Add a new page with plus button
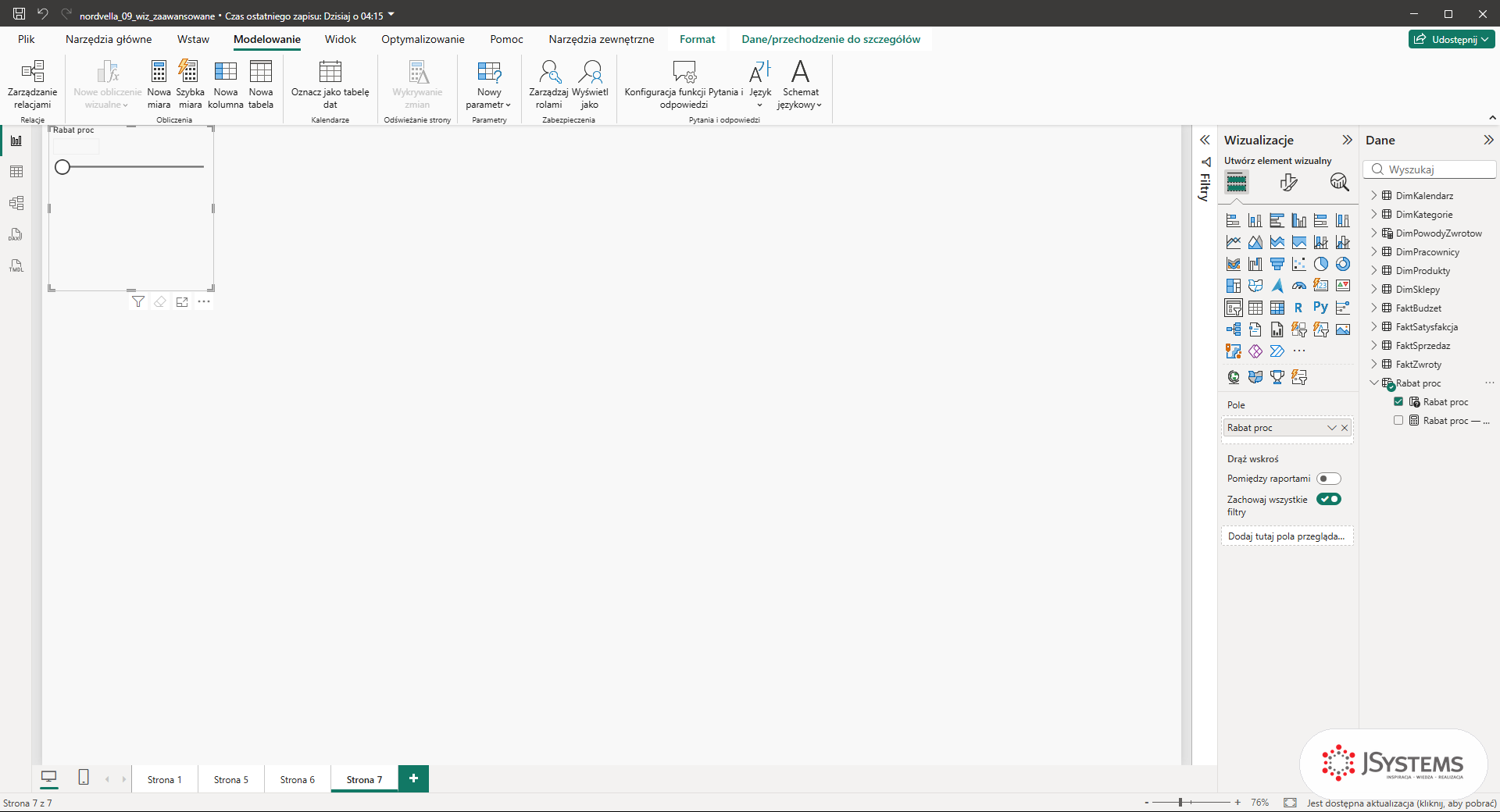Viewport: 1500px width, 812px height. pyautogui.click(x=413, y=778)
